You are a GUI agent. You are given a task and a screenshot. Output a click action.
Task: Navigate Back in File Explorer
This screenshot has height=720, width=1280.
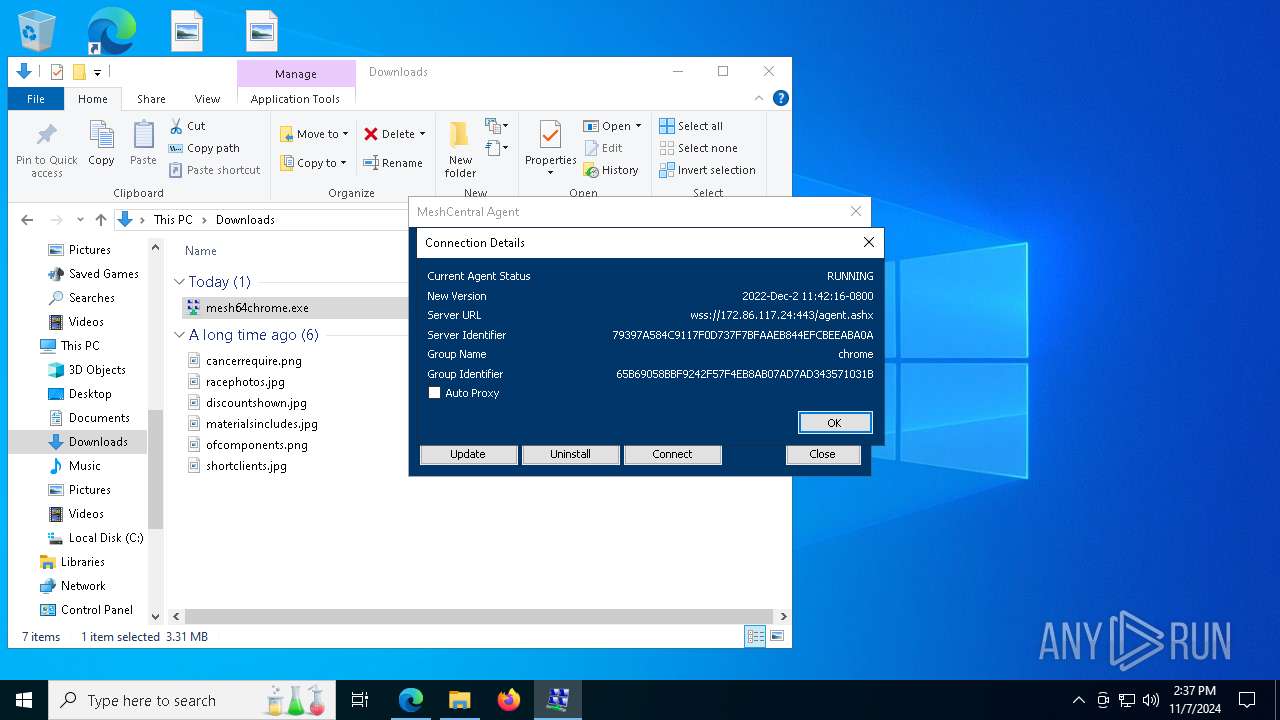[27, 220]
